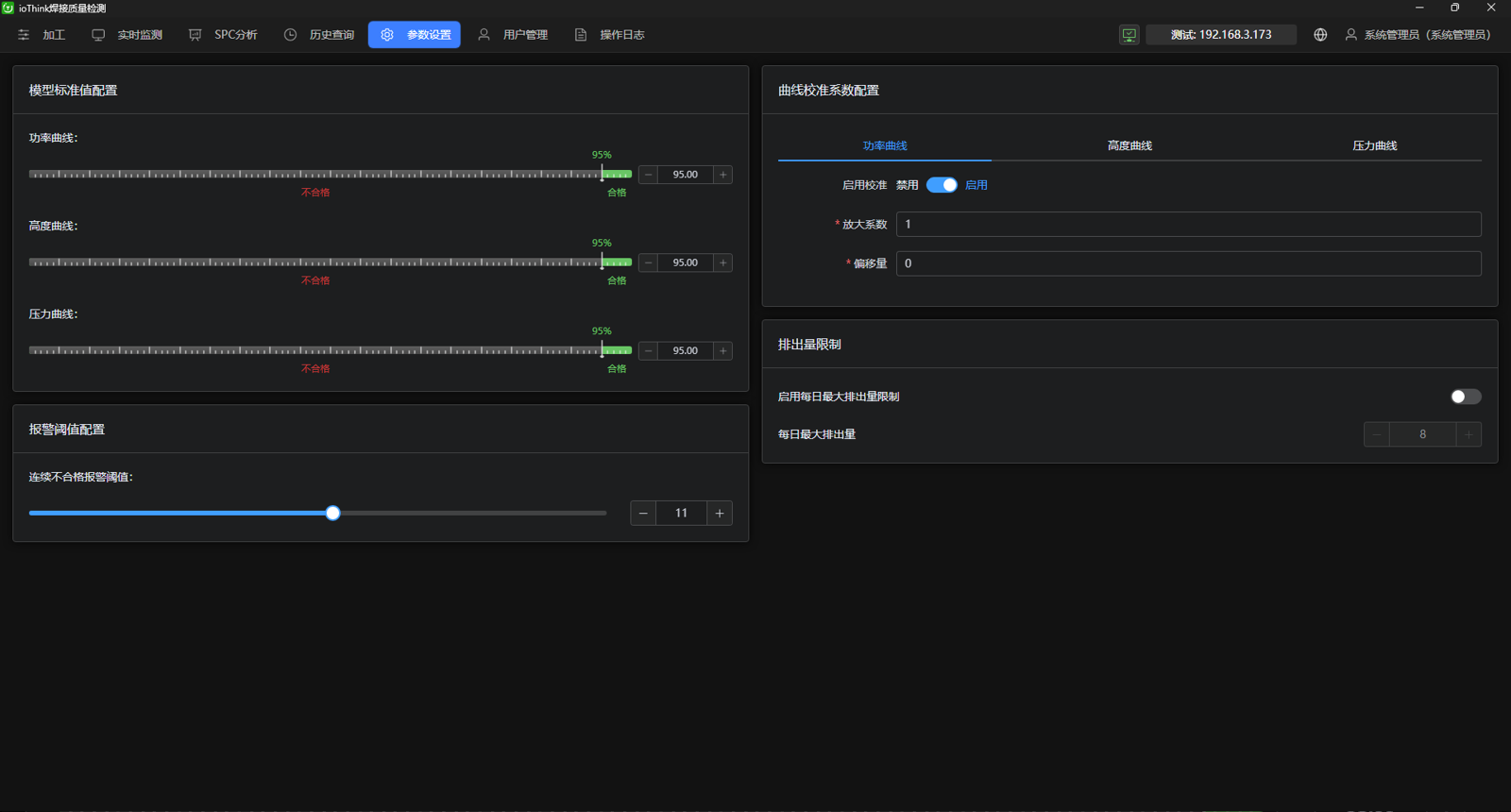Click the minus button for 每日最大排出量
This screenshot has width=1511, height=812.
(1377, 434)
